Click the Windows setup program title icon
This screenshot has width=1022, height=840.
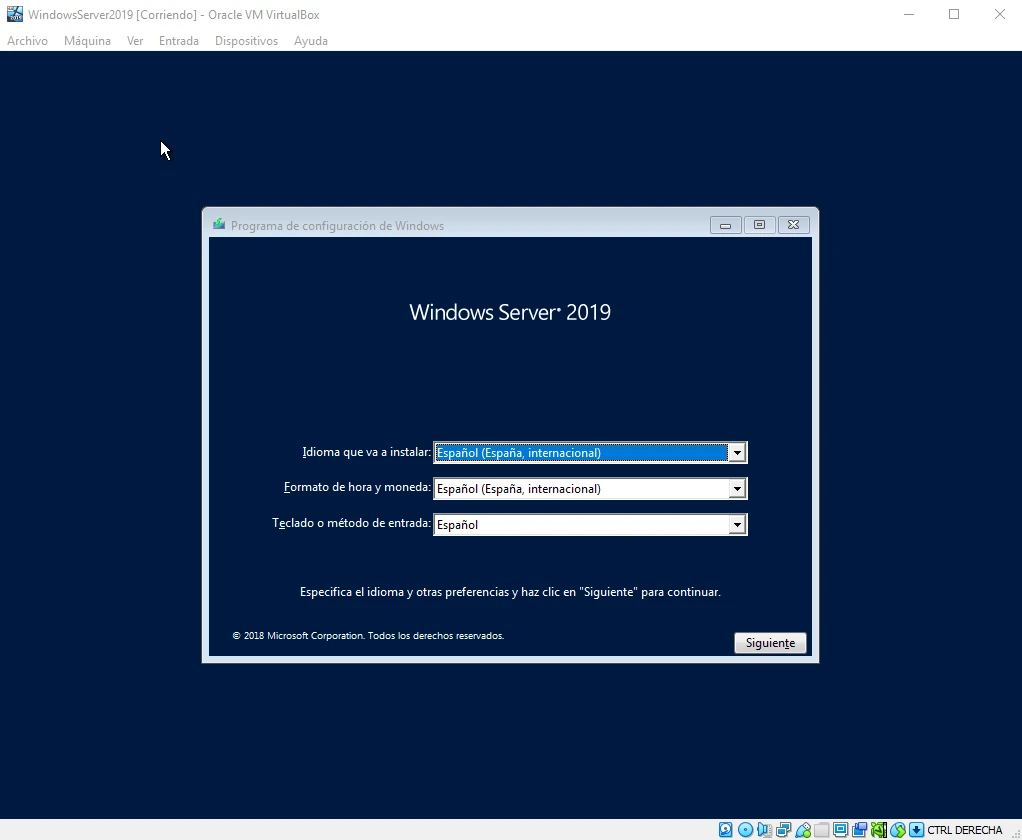tap(219, 225)
